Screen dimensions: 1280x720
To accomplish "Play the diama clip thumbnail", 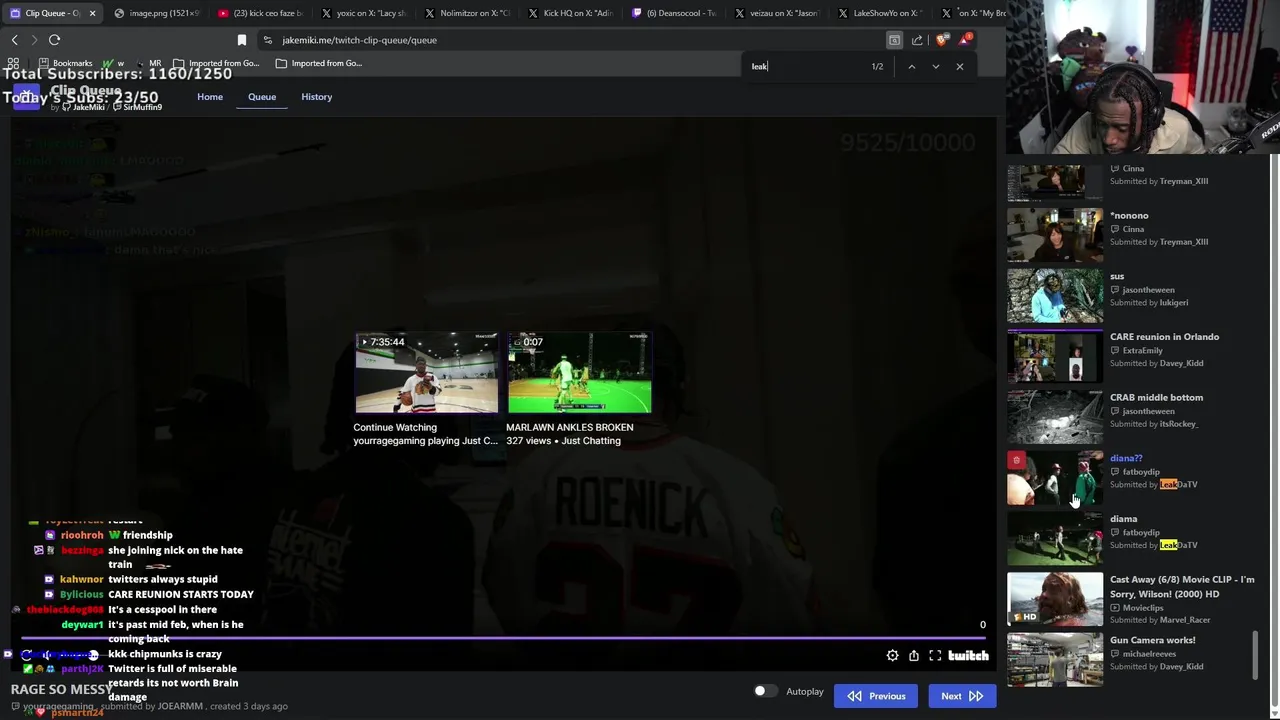I will point(1055,538).
